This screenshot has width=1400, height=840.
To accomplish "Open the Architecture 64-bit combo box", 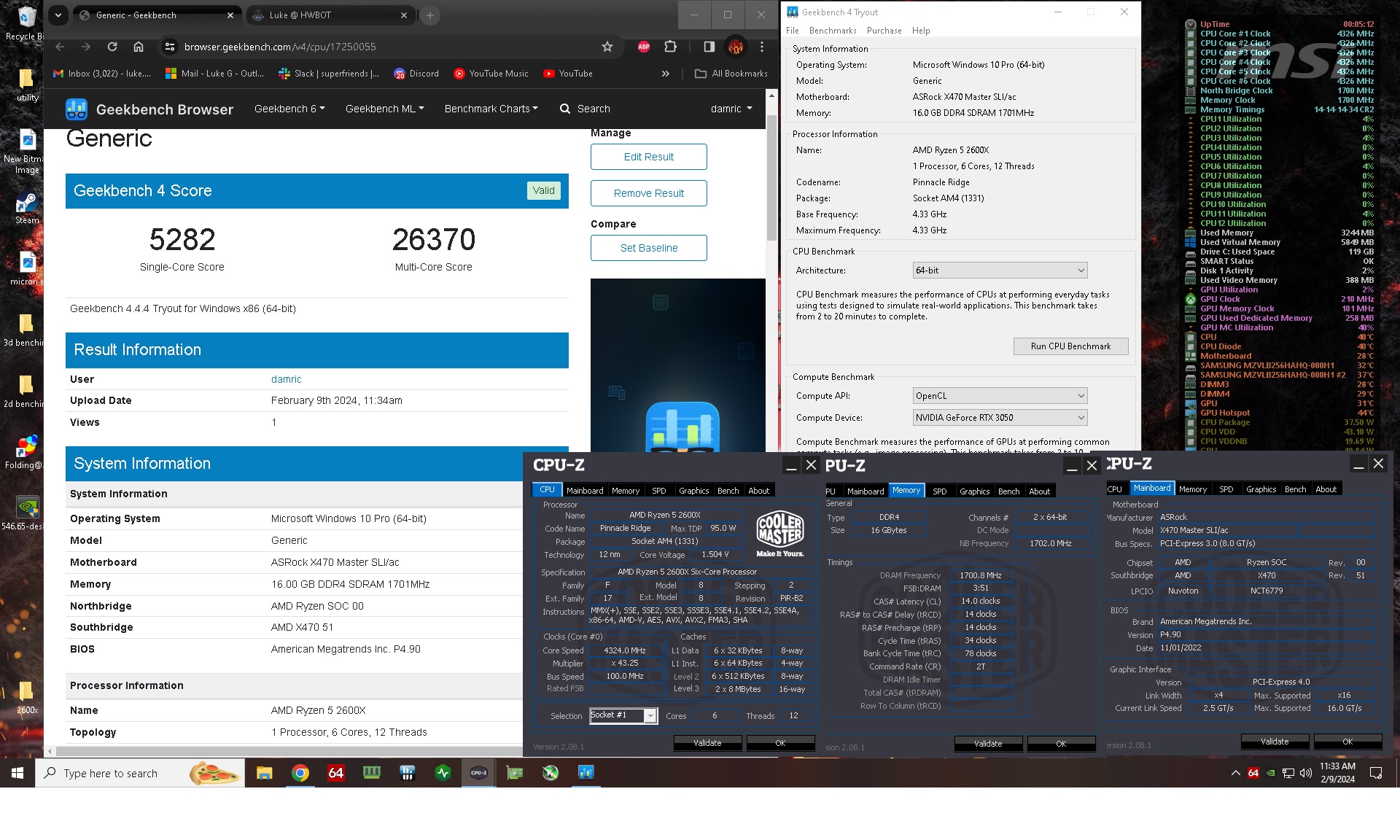I will coord(1000,271).
